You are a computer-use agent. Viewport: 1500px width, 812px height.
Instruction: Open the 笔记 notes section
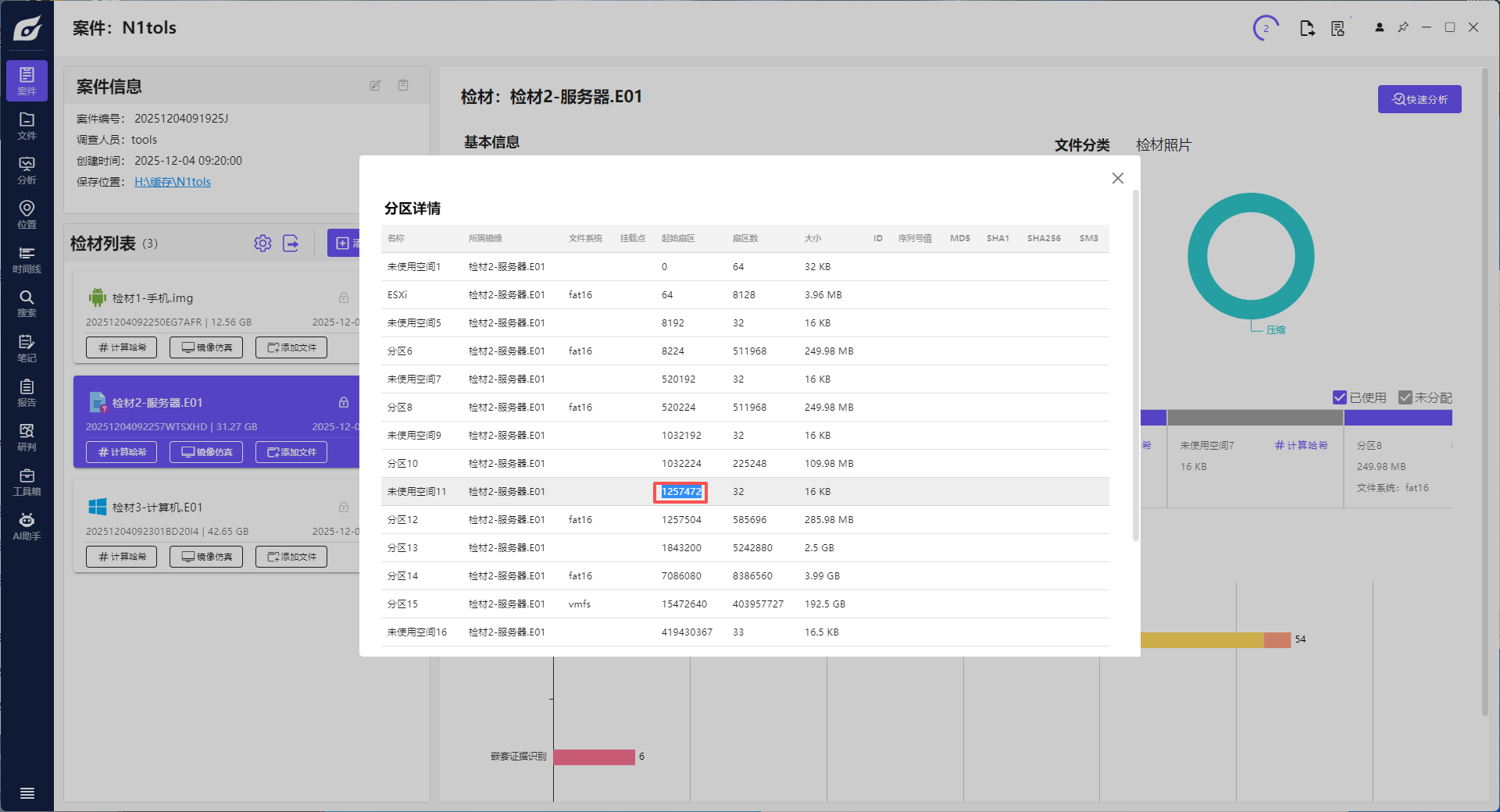click(27, 347)
